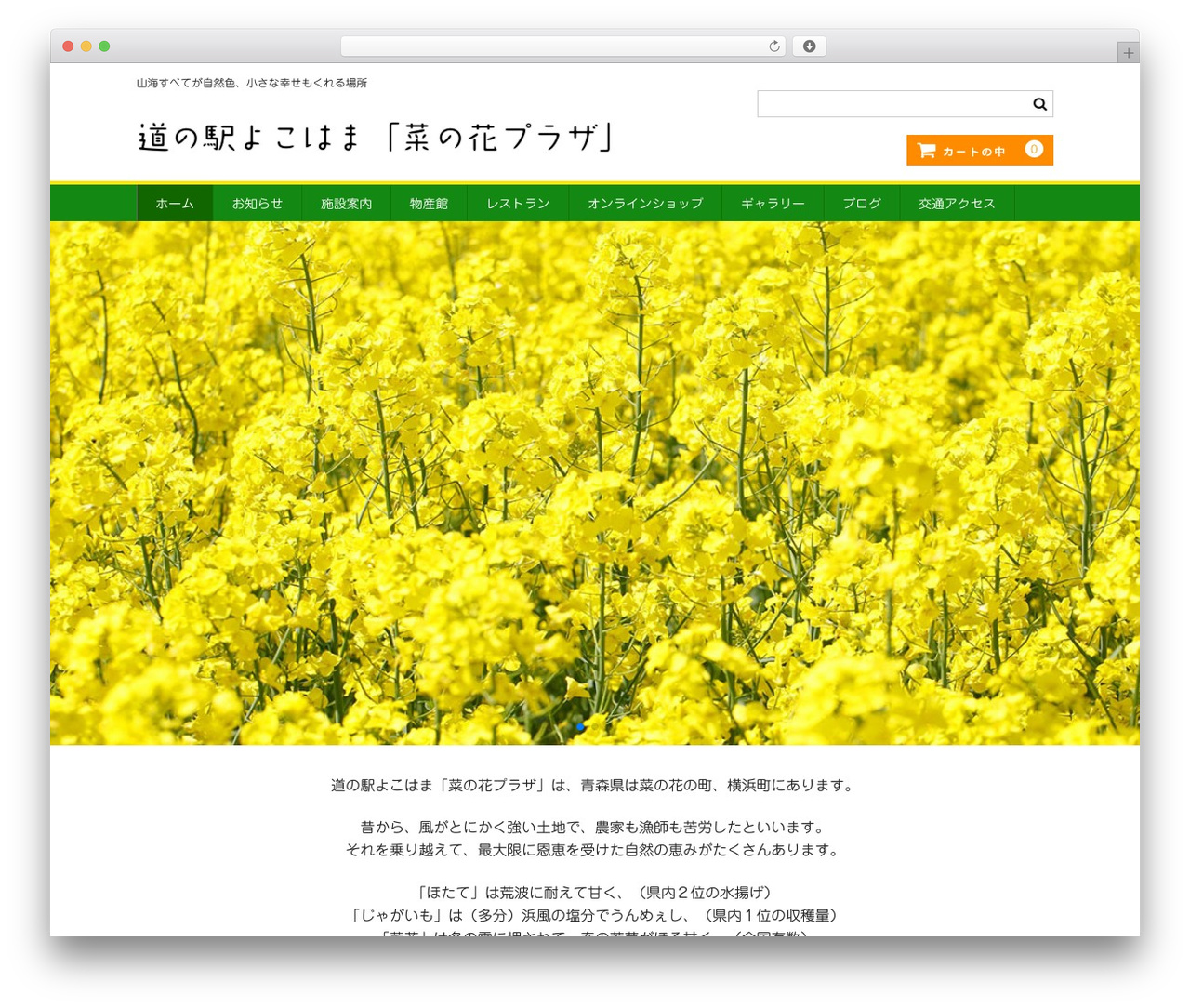Image resolution: width=1190 pixels, height=1008 pixels.
Task: Click the green maximize window button
Action: click(104, 46)
